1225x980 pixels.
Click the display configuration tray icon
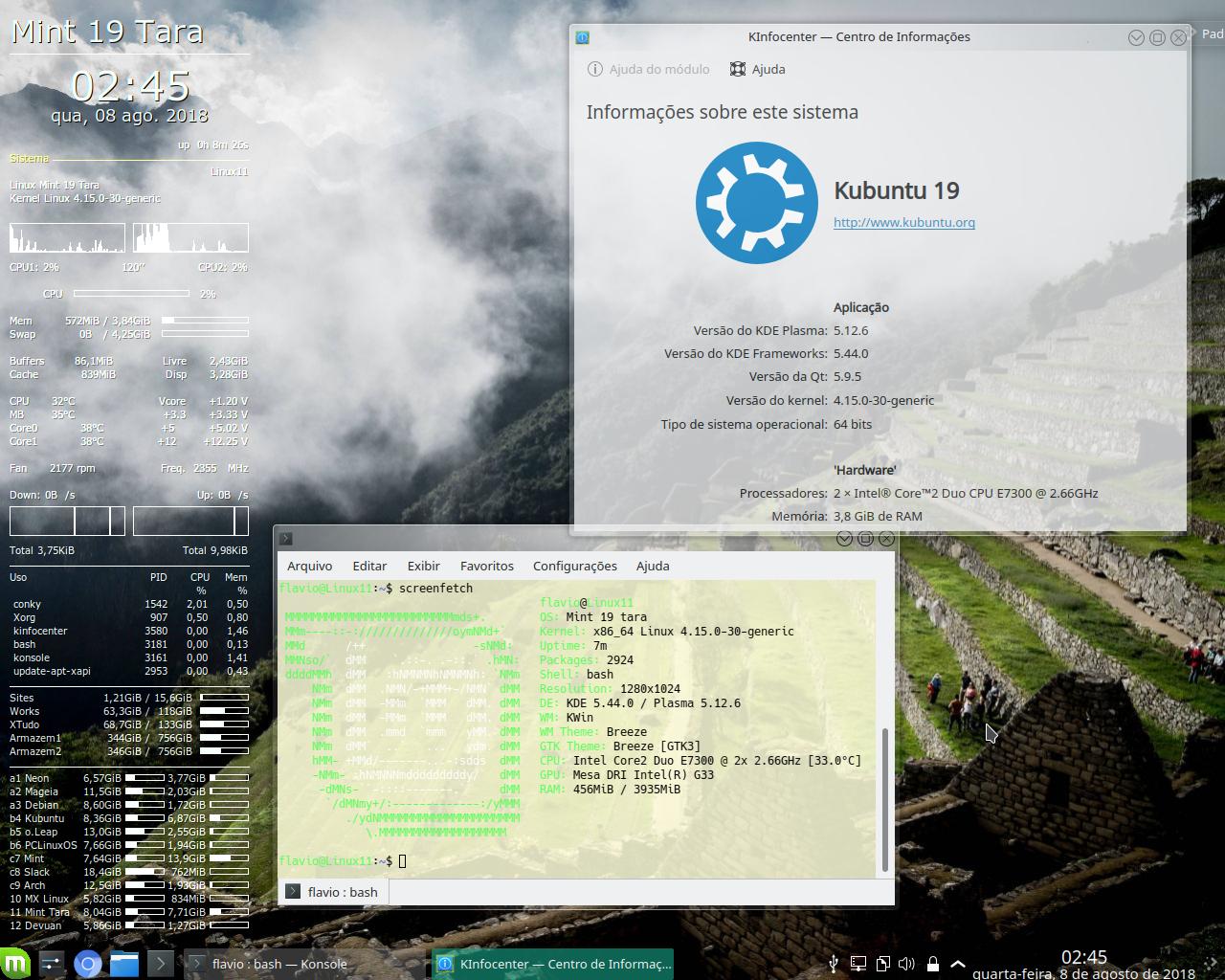tap(858, 964)
